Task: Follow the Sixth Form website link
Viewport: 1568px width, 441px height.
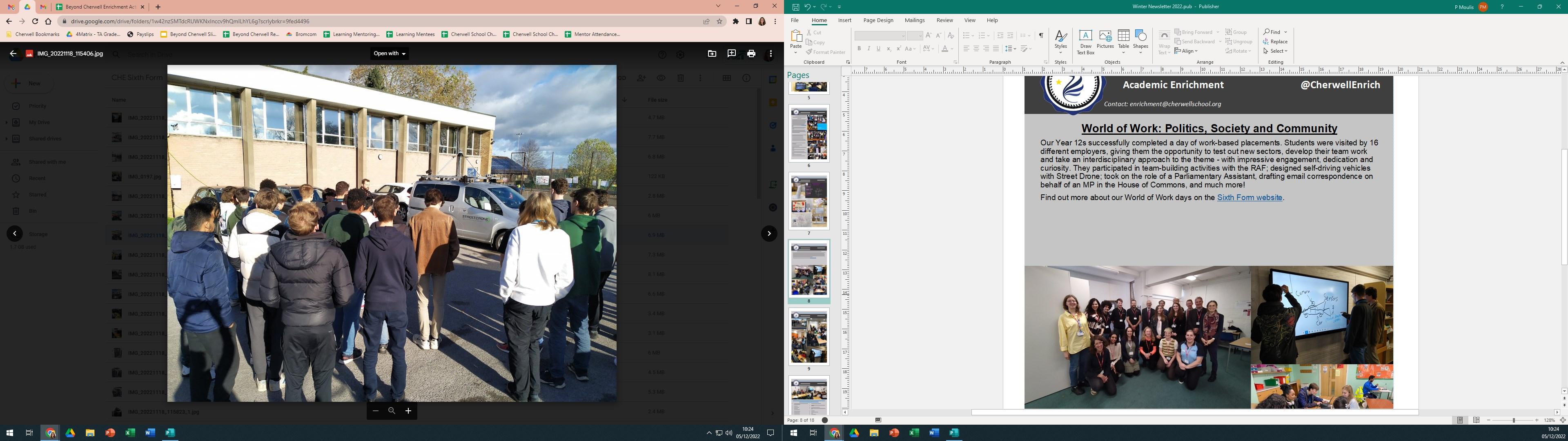Action: coord(1249,198)
